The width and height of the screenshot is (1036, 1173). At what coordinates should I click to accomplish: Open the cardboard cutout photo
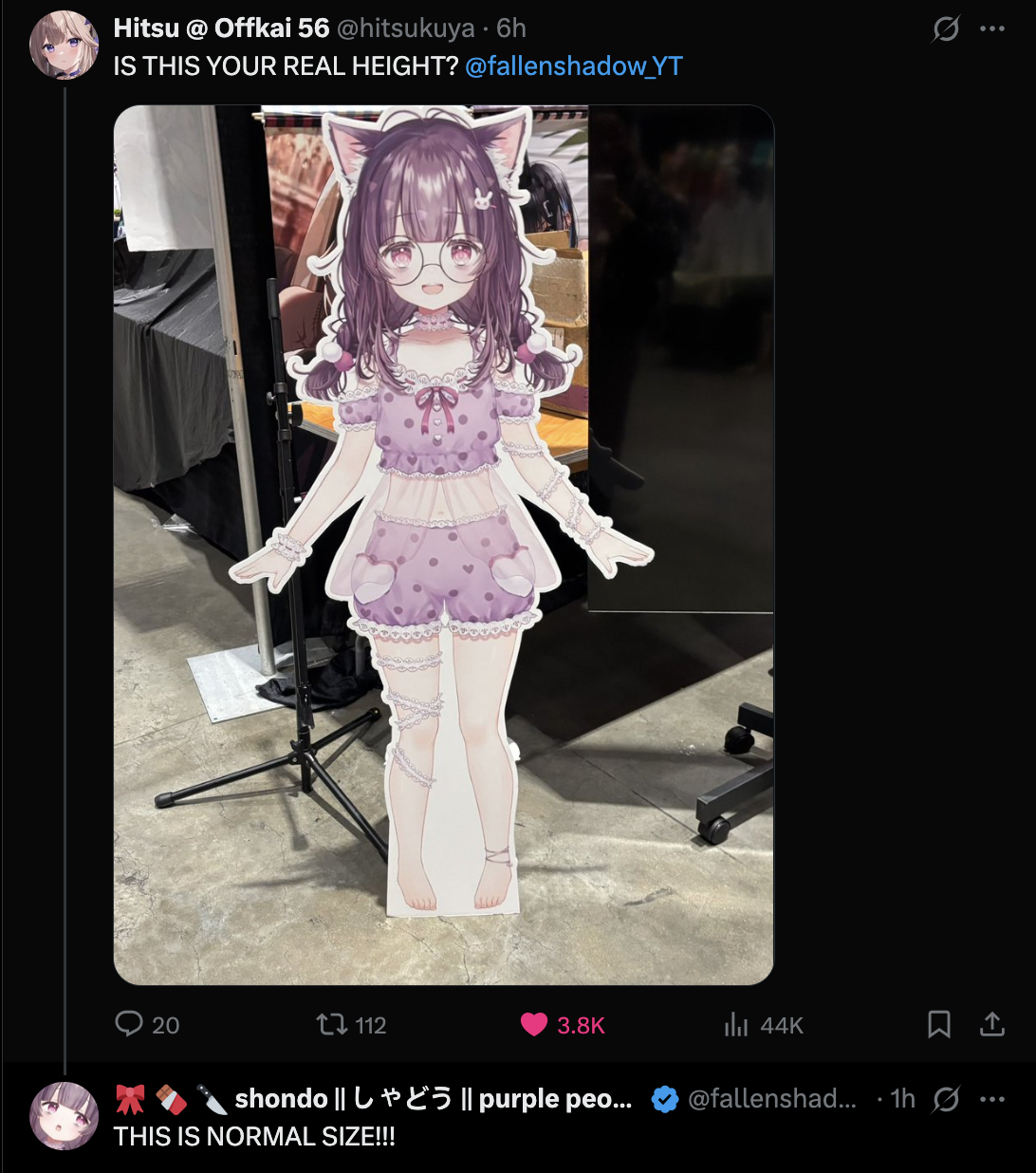(x=444, y=545)
